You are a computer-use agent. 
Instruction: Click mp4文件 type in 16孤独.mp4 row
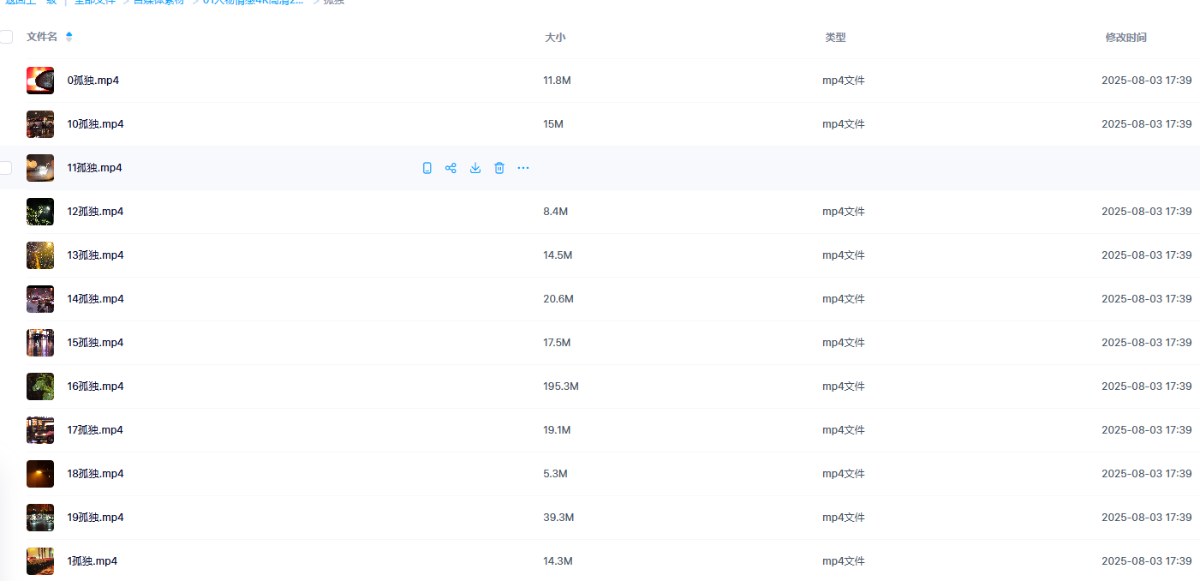tap(843, 386)
